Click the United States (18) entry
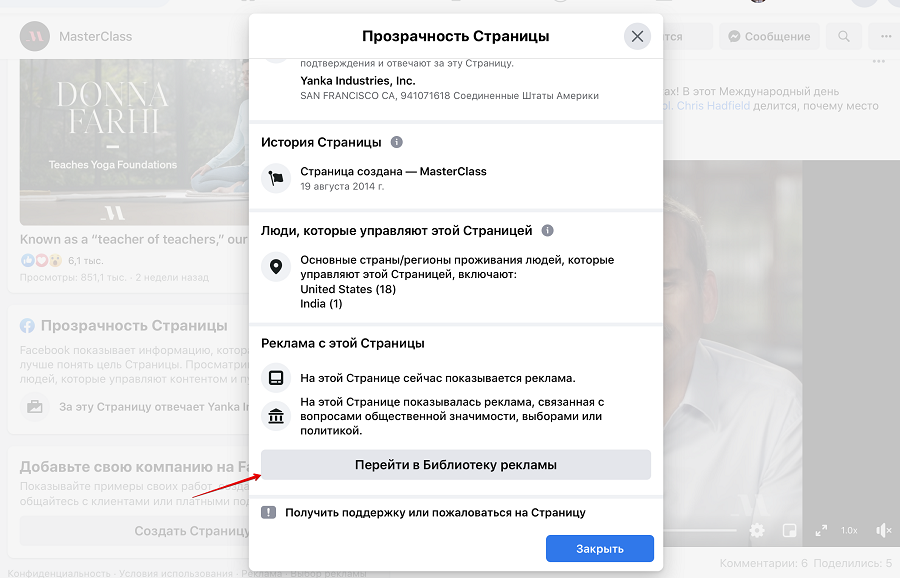The image size is (900, 578). [x=348, y=289]
